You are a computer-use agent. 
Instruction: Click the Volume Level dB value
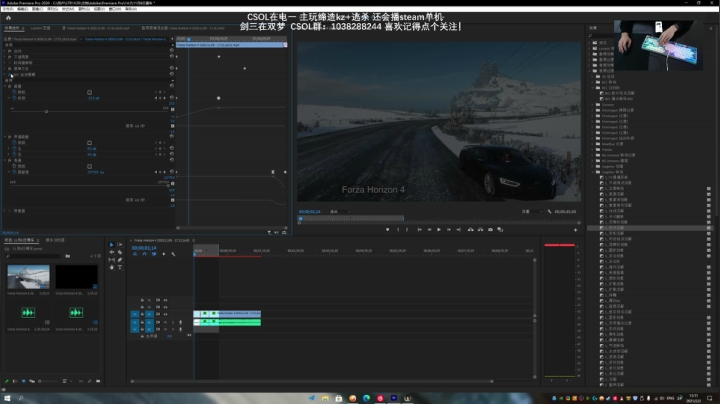pos(93,98)
